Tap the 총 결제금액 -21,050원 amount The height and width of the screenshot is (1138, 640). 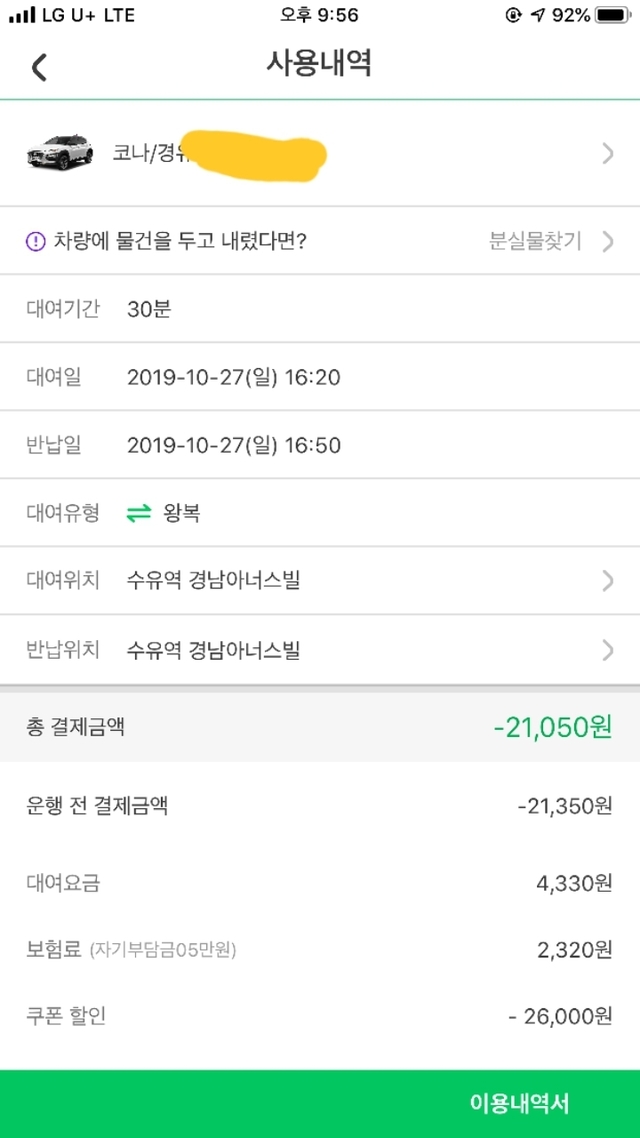tap(552, 727)
